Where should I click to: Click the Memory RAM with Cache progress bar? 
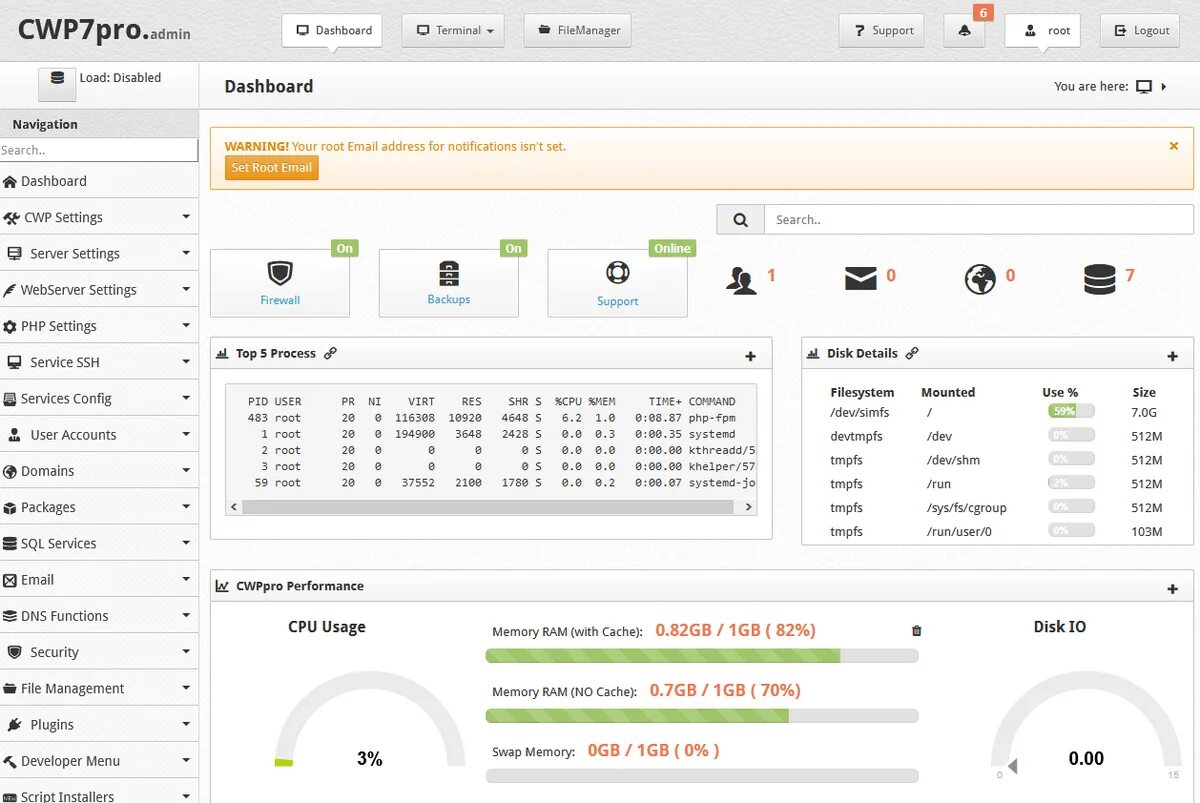point(701,656)
